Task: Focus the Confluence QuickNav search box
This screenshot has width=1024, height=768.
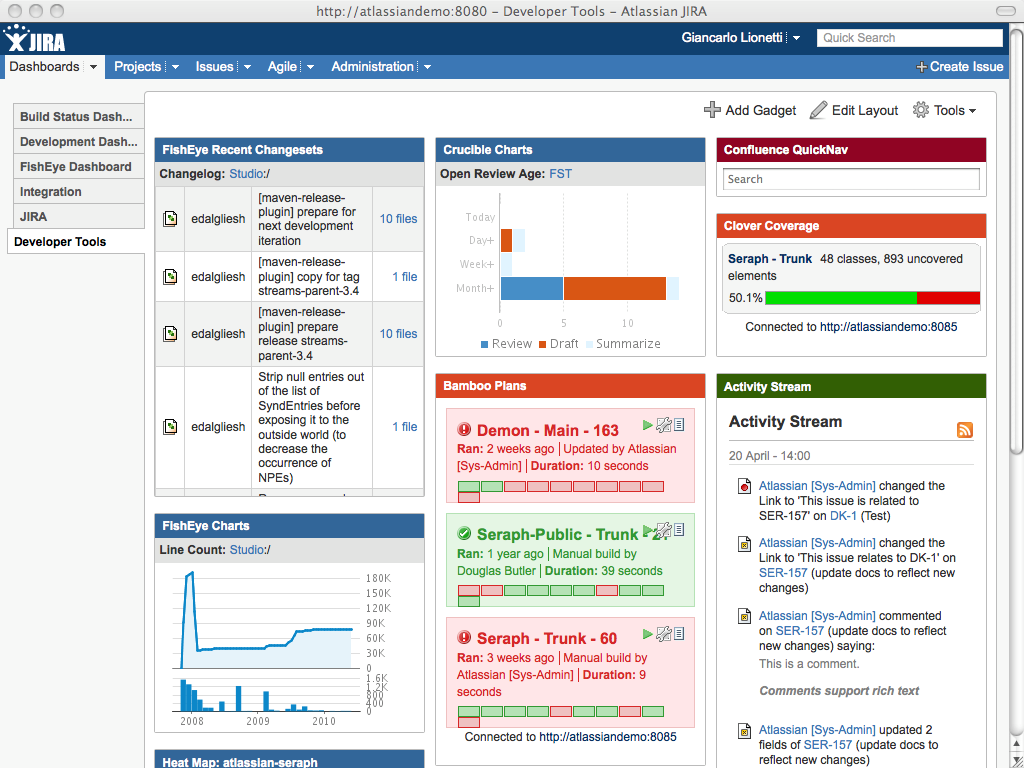Action: point(851,179)
